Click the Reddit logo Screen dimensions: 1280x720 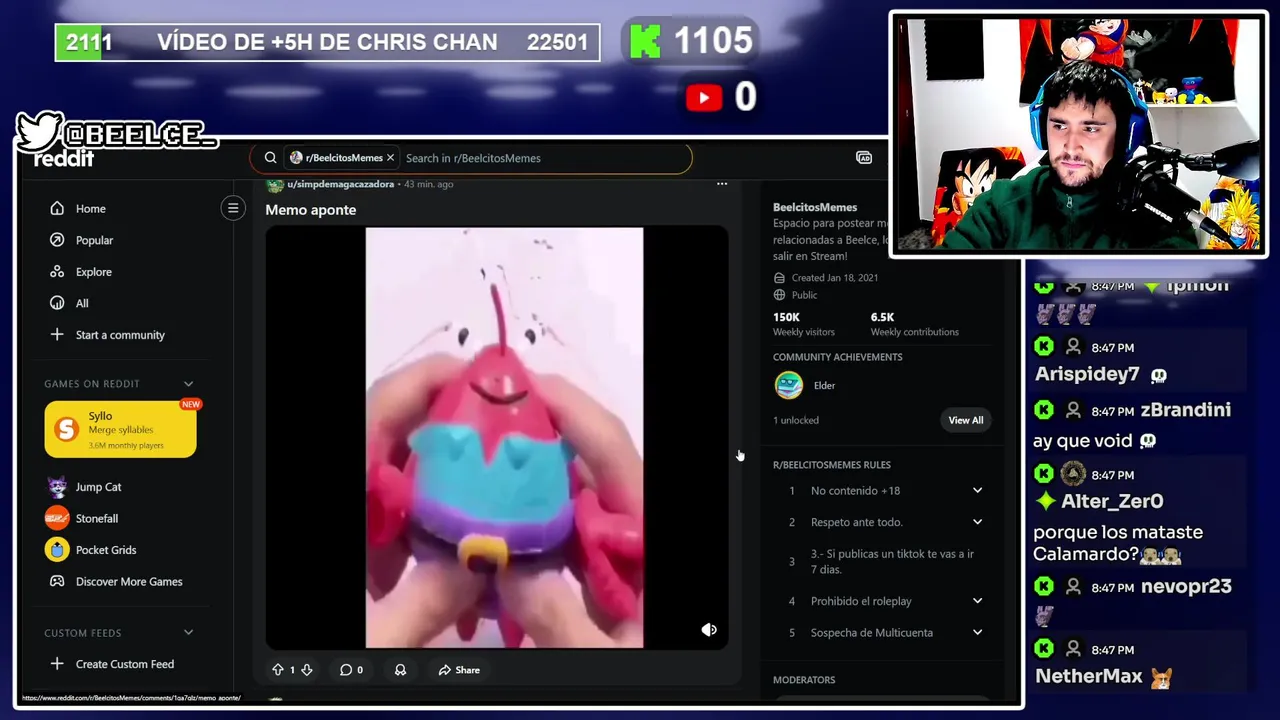64,158
